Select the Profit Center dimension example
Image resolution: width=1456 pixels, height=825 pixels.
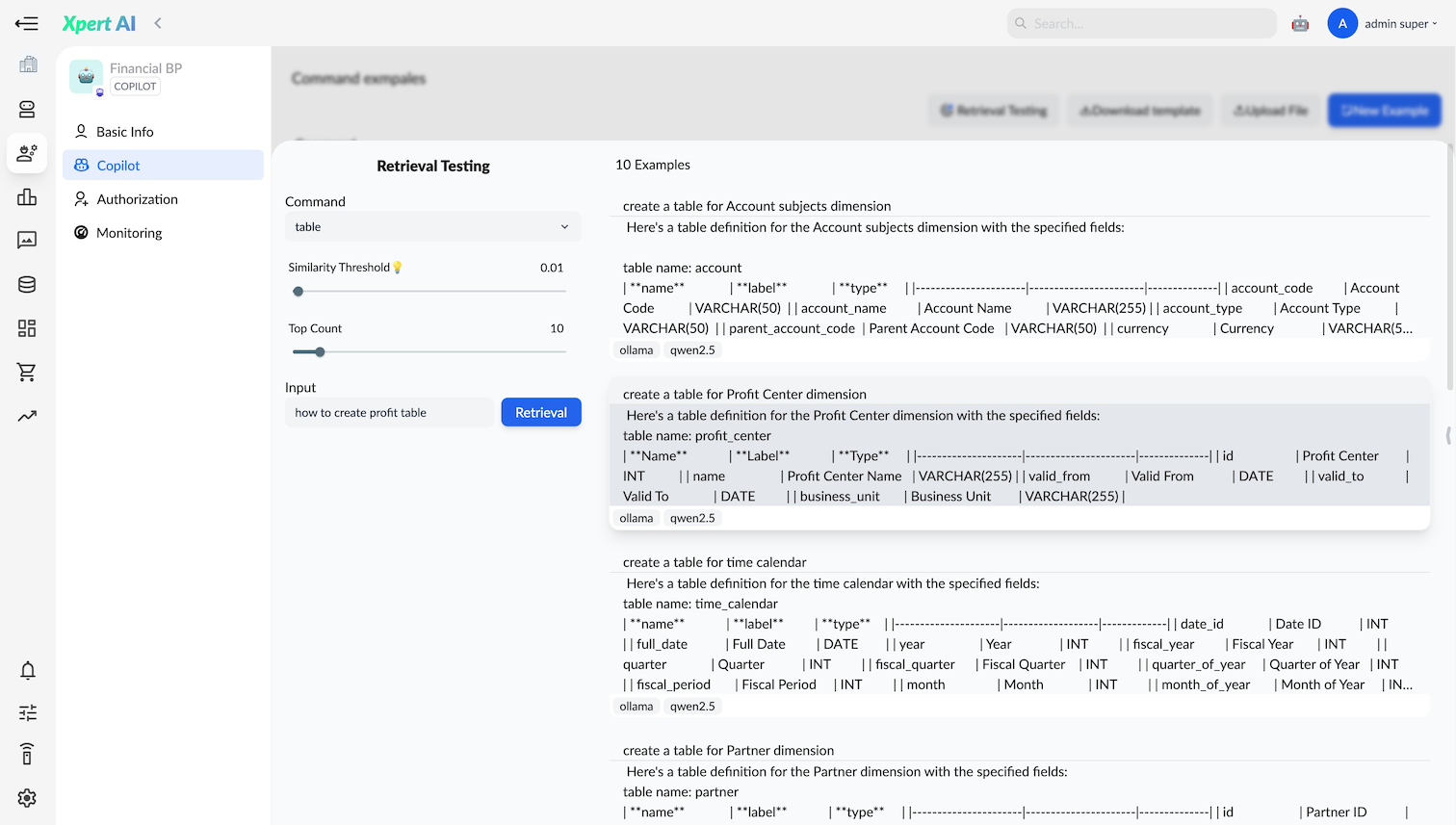1020,454
